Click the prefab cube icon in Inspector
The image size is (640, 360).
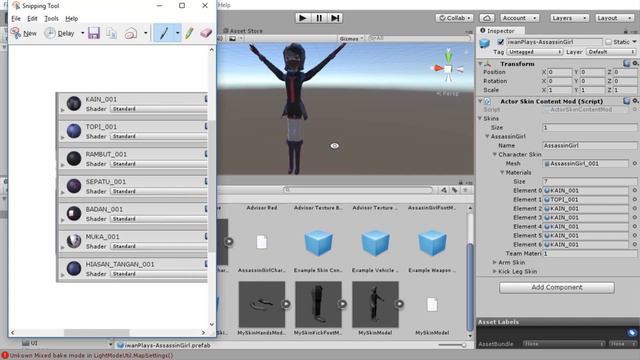coord(484,43)
